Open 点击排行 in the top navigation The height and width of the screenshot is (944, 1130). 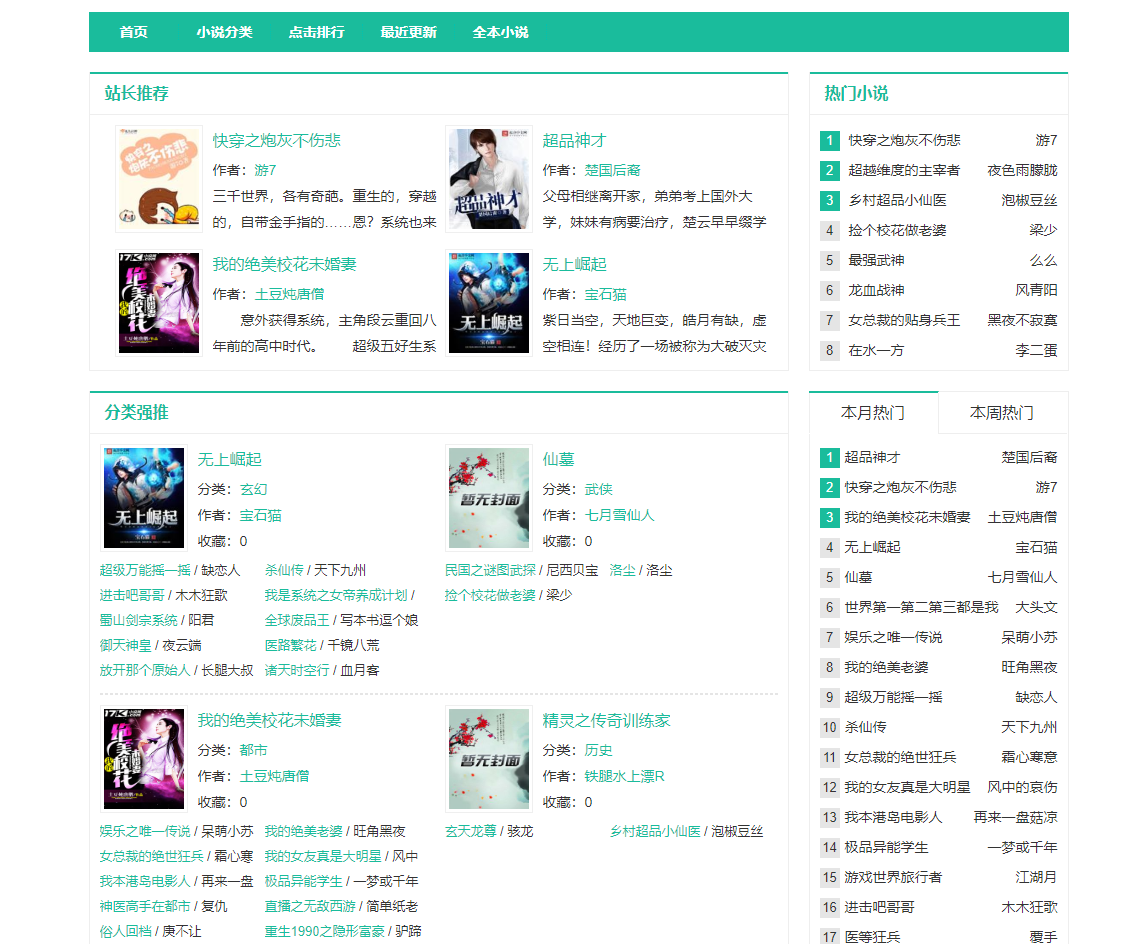point(316,32)
